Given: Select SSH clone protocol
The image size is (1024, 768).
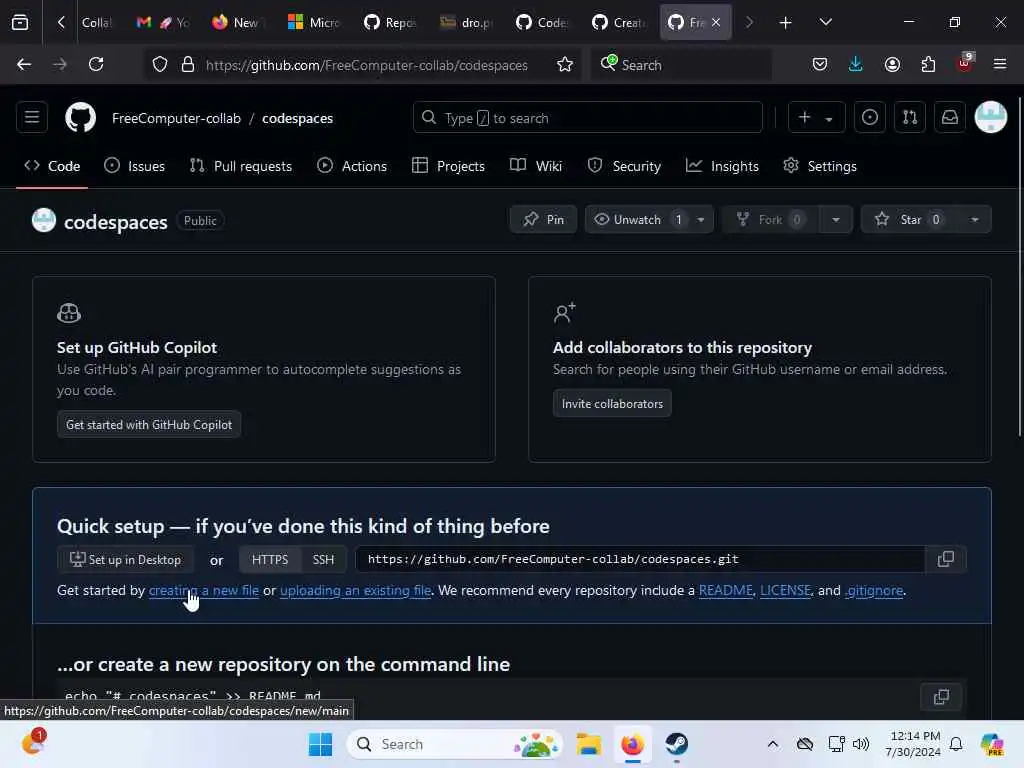Looking at the screenshot, I should coord(323,560).
